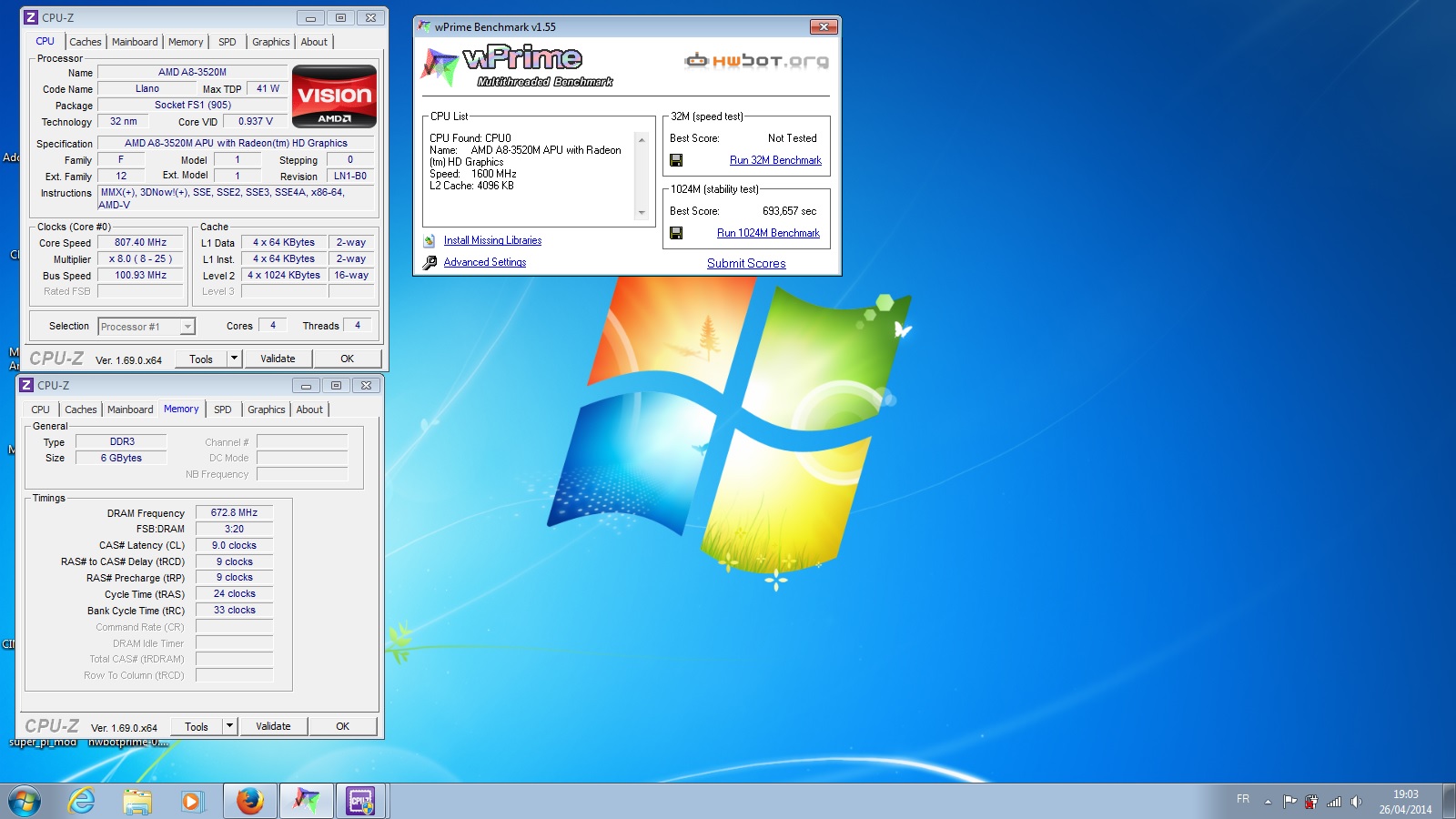
Task: Click the CPU-Z title bar icon of the top window
Action: pos(31,17)
